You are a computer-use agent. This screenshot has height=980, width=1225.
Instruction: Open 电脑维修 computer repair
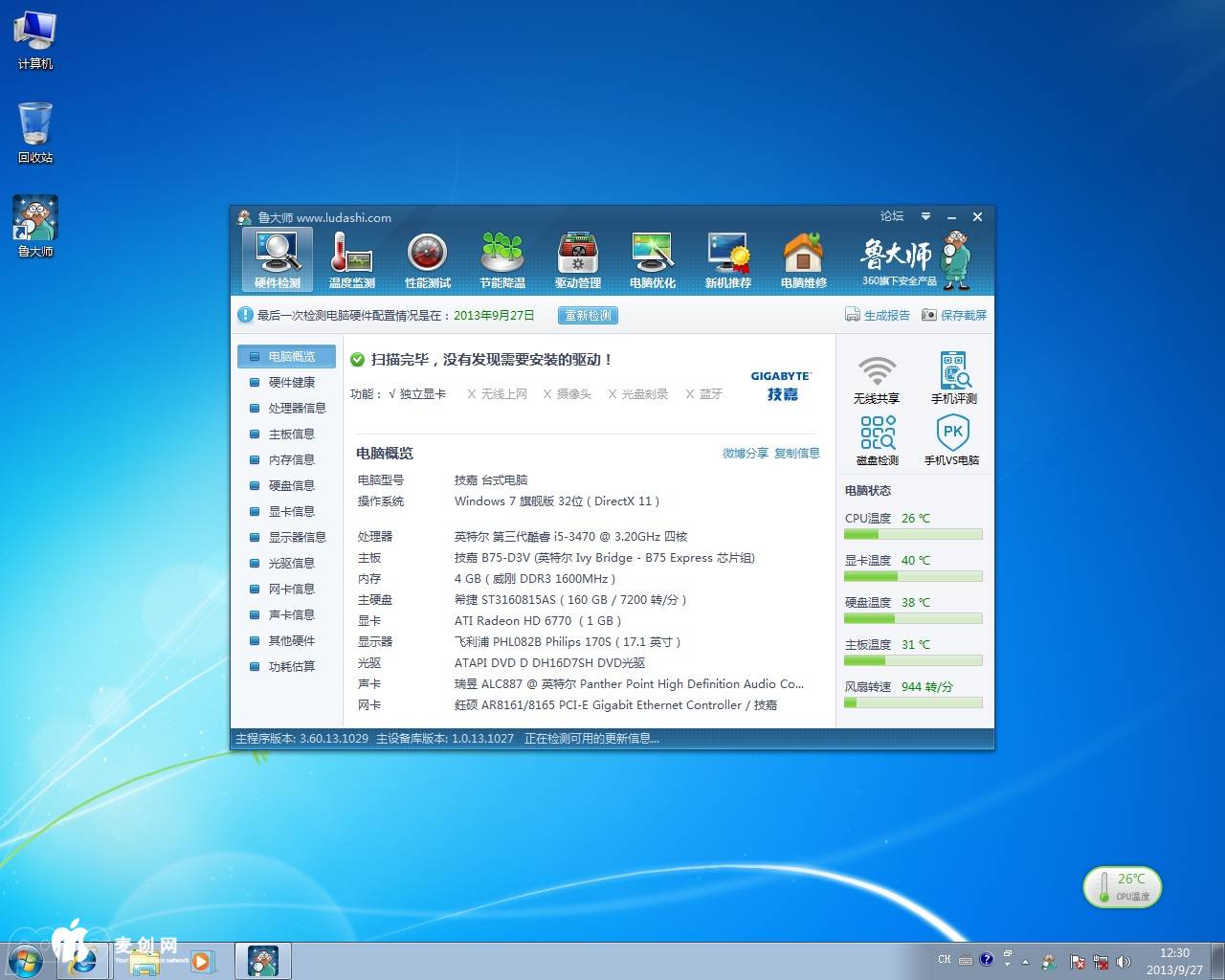click(x=803, y=256)
